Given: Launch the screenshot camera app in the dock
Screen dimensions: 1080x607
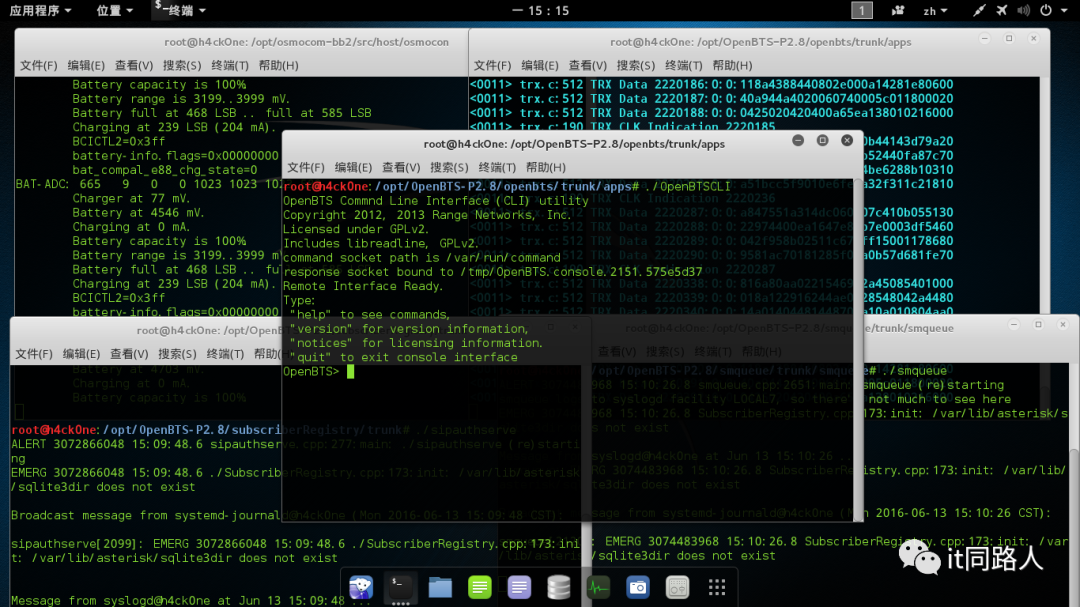Looking at the screenshot, I should [638, 588].
